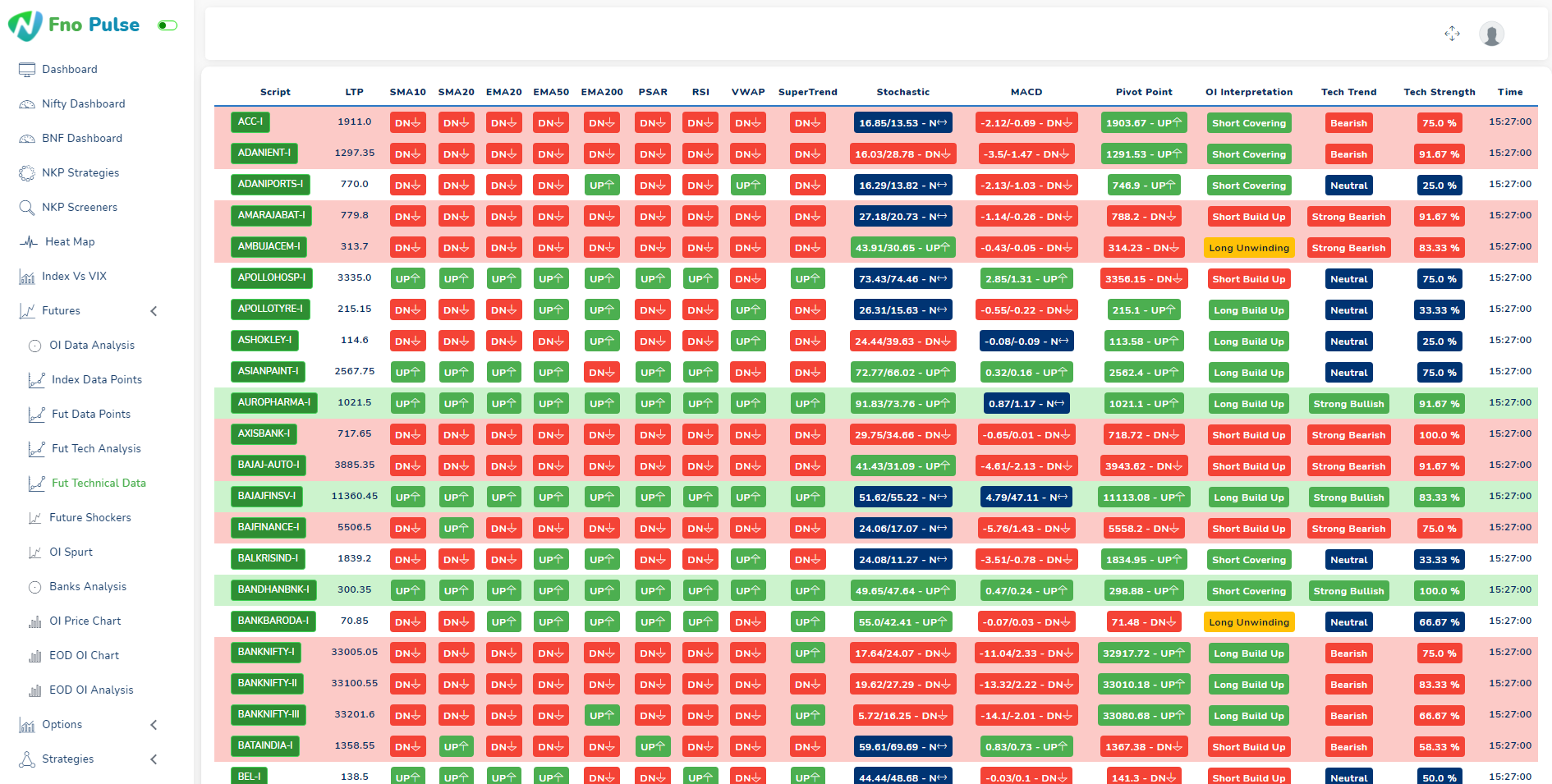The height and width of the screenshot is (784, 1552).
Task: Click the NKP Screeners magnifier icon
Action: [x=27, y=208]
